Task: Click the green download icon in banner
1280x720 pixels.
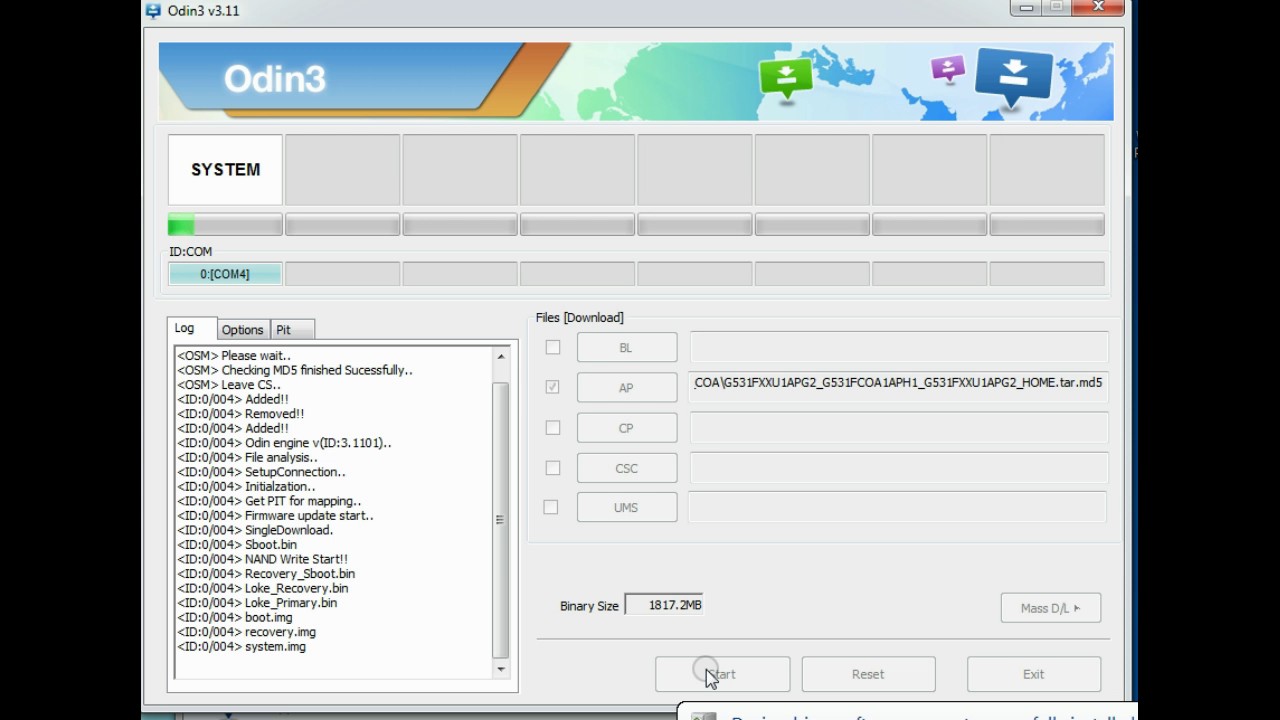Action: 786,78
